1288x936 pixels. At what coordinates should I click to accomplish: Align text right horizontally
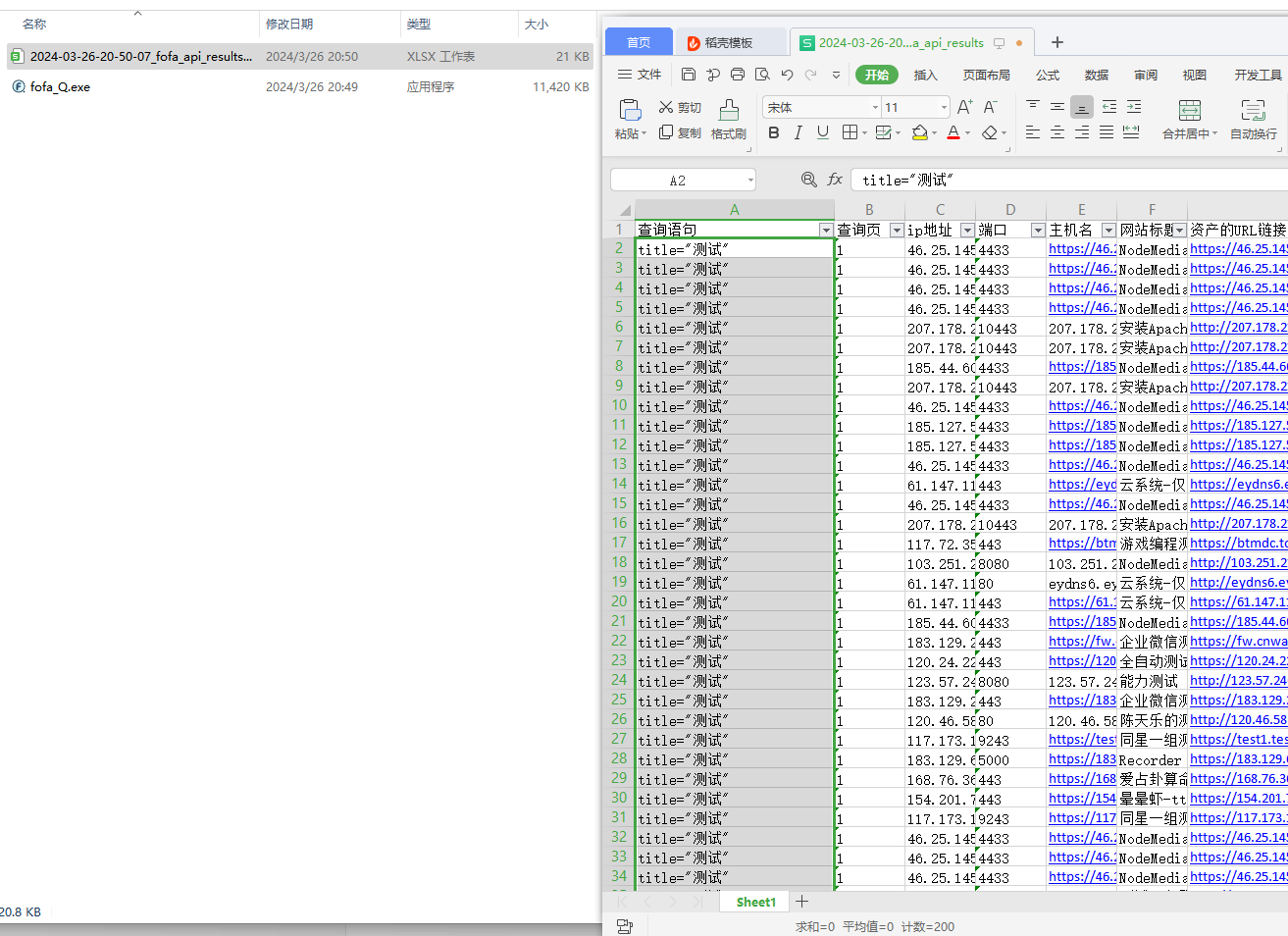[x=1082, y=132]
